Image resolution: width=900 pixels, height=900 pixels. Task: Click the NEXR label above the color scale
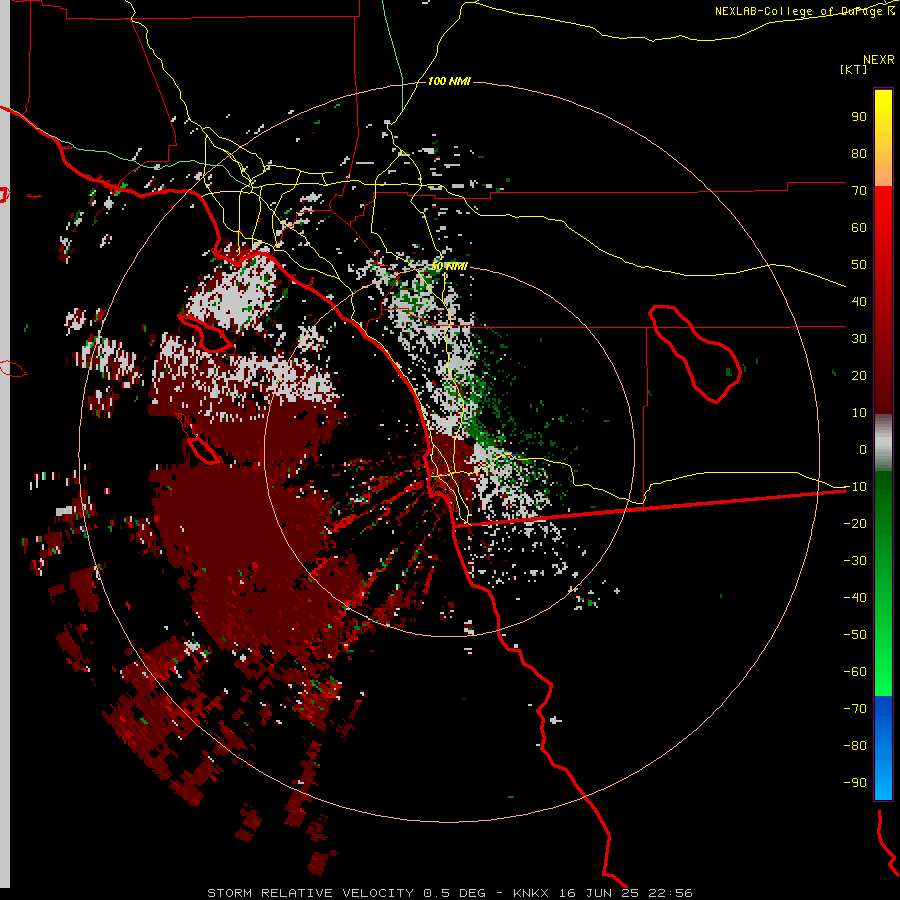[x=878, y=60]
